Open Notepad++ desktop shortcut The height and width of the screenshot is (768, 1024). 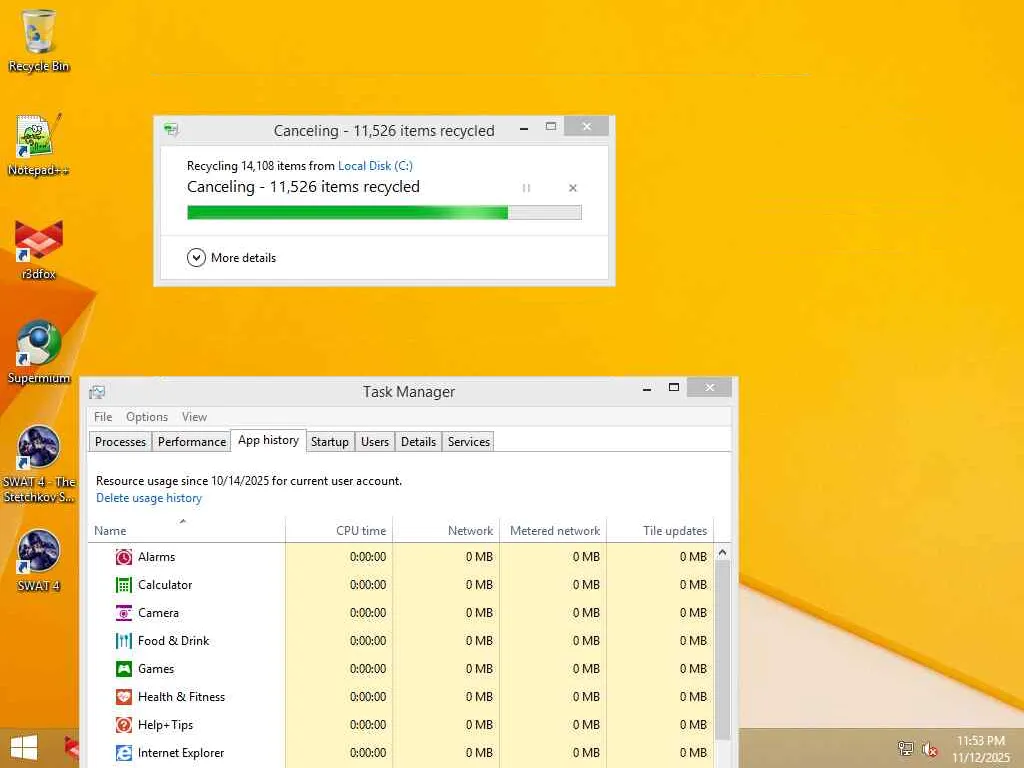click(x=39, y=145)
